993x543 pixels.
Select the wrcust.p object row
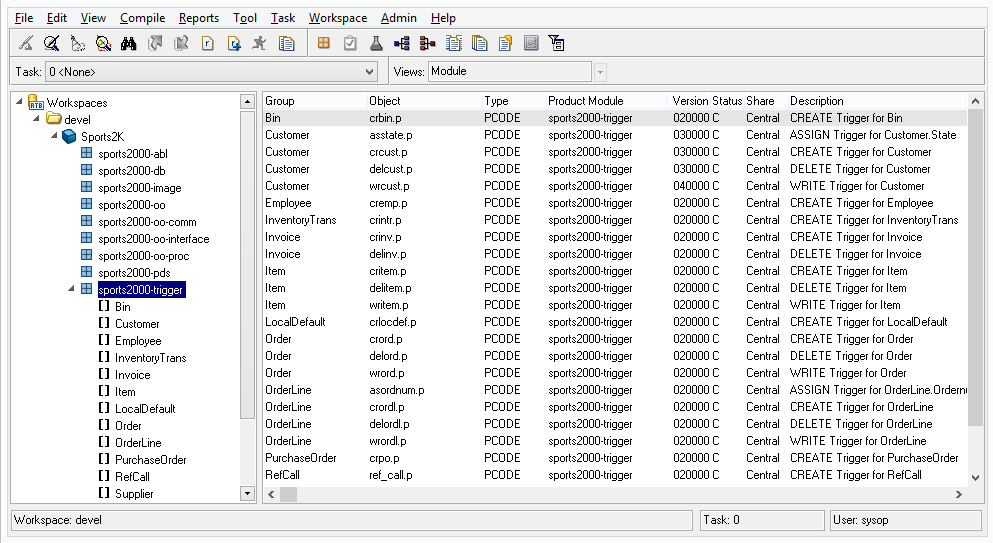[615, 186]
